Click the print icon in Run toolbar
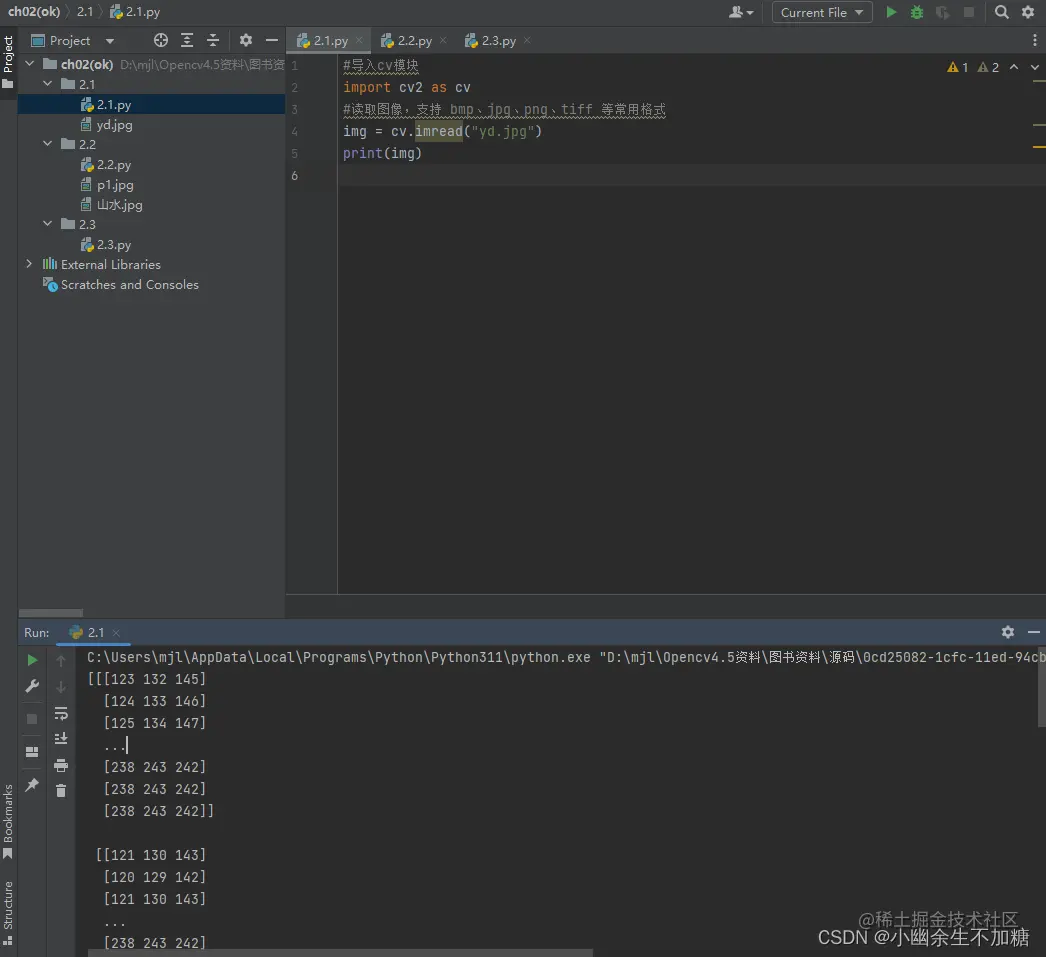Viewport: 1046px width, 957px height. pyautogui.click(x=61, y=765)
